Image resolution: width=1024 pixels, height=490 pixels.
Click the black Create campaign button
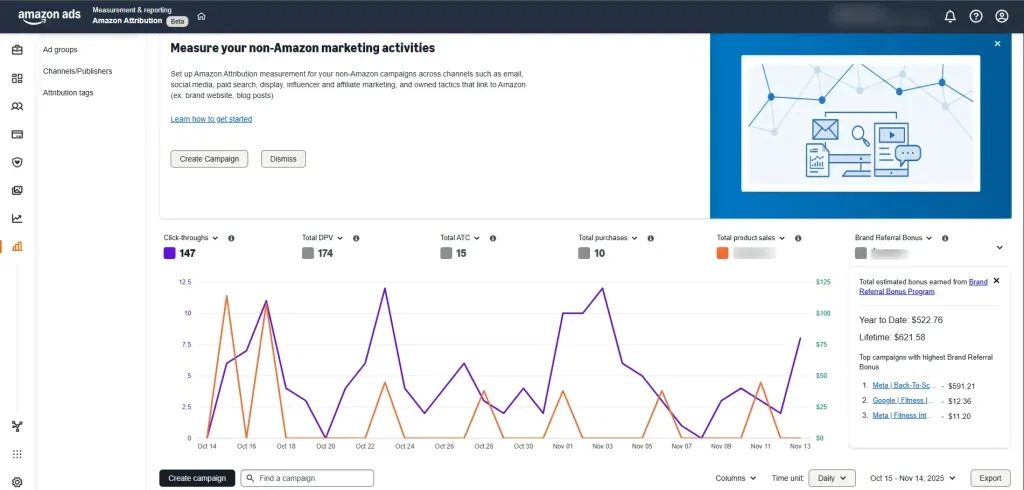(197, 478)
